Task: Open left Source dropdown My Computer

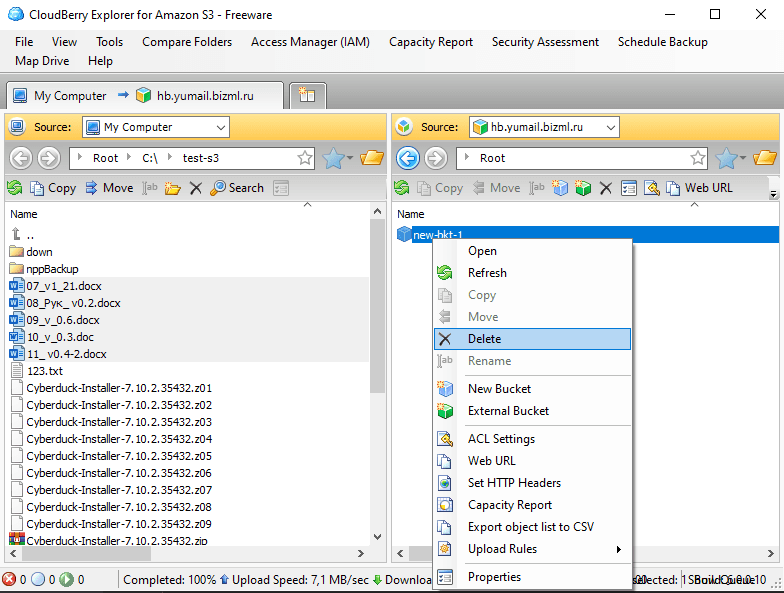Action: 156,127
